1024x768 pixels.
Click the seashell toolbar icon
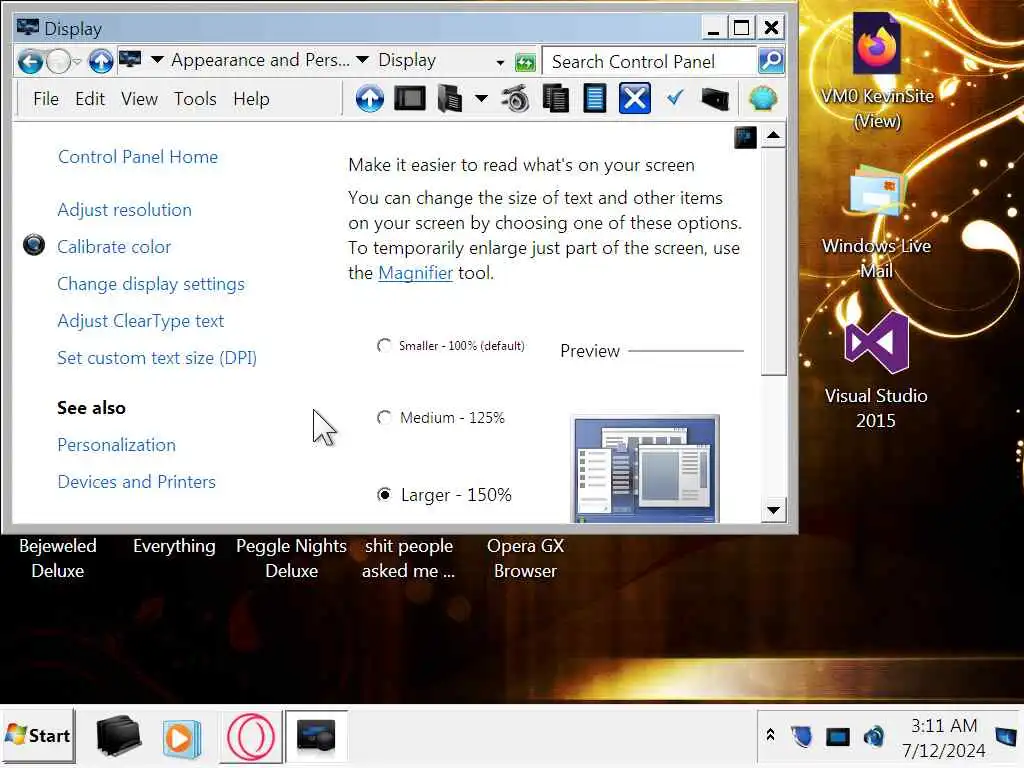[762, 99]
